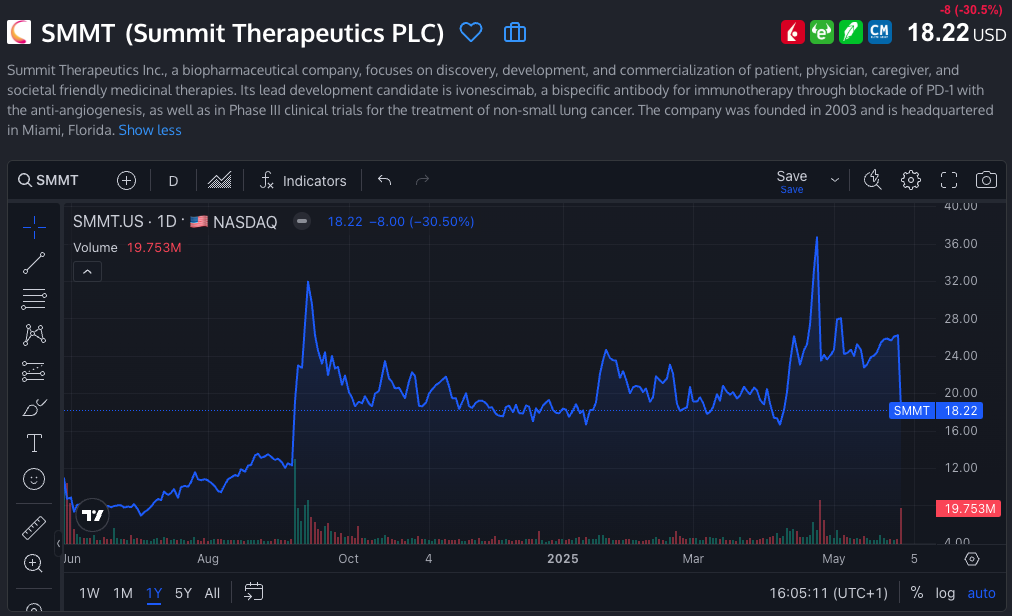Open time axis settings gear icon
The height and width of the screenshot is (616, 1012).
[972, 559]
